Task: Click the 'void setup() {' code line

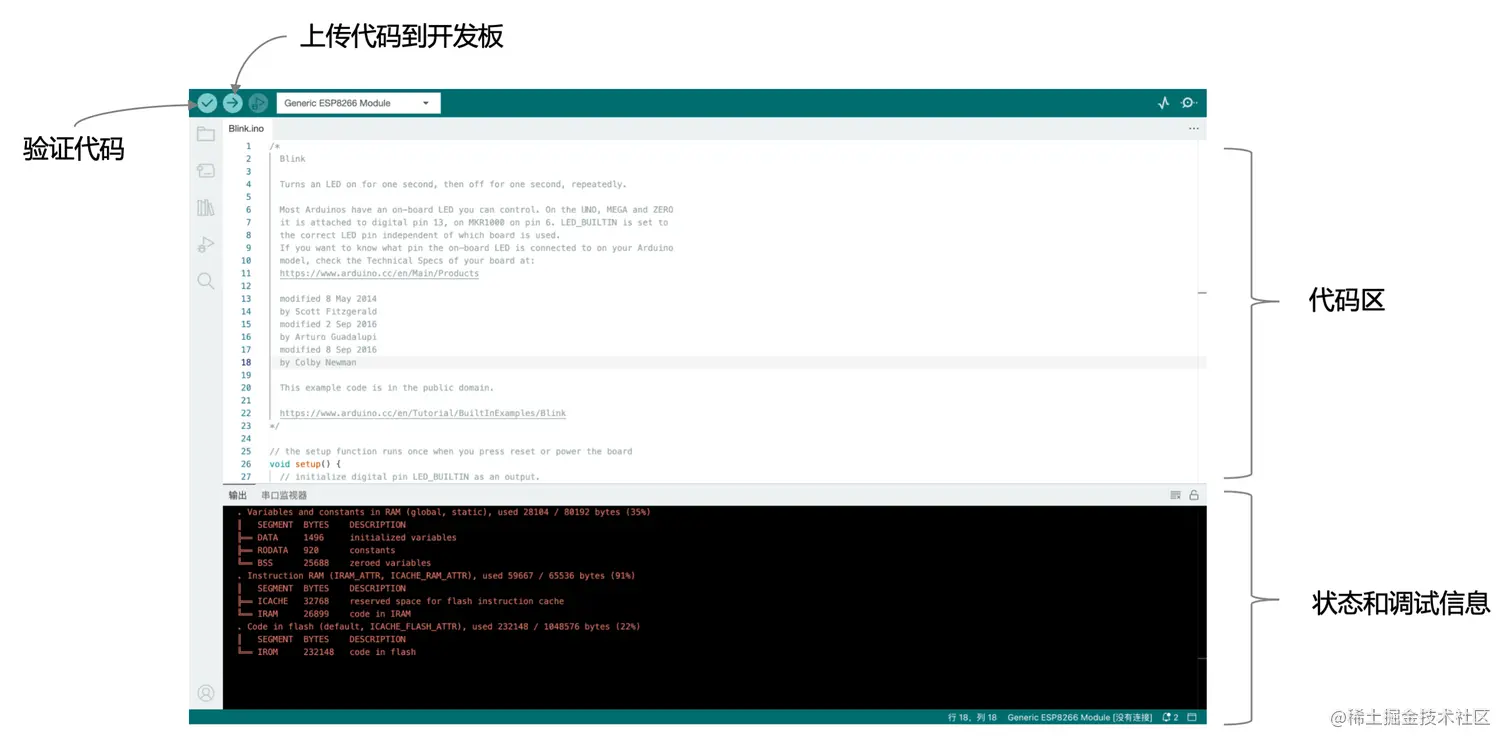Action: (305, 464)
